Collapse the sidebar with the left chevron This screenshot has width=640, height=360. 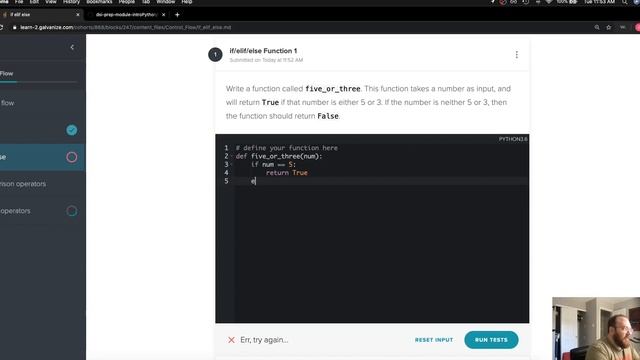point(72,47)
